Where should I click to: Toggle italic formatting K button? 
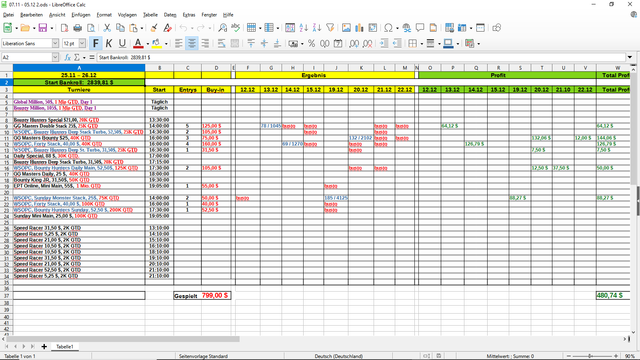[109, 43]
